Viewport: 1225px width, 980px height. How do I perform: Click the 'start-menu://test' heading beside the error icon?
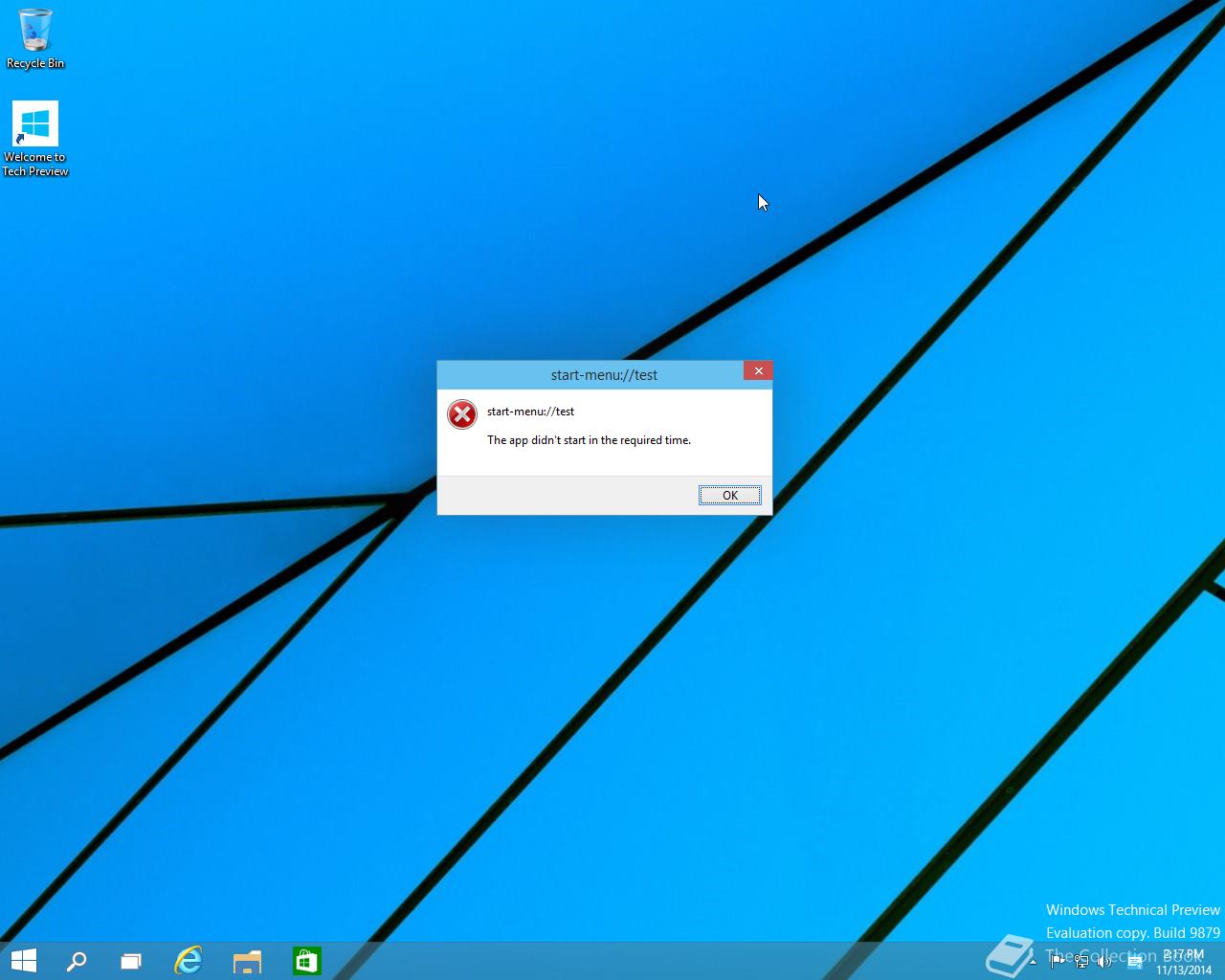point(530,412)
